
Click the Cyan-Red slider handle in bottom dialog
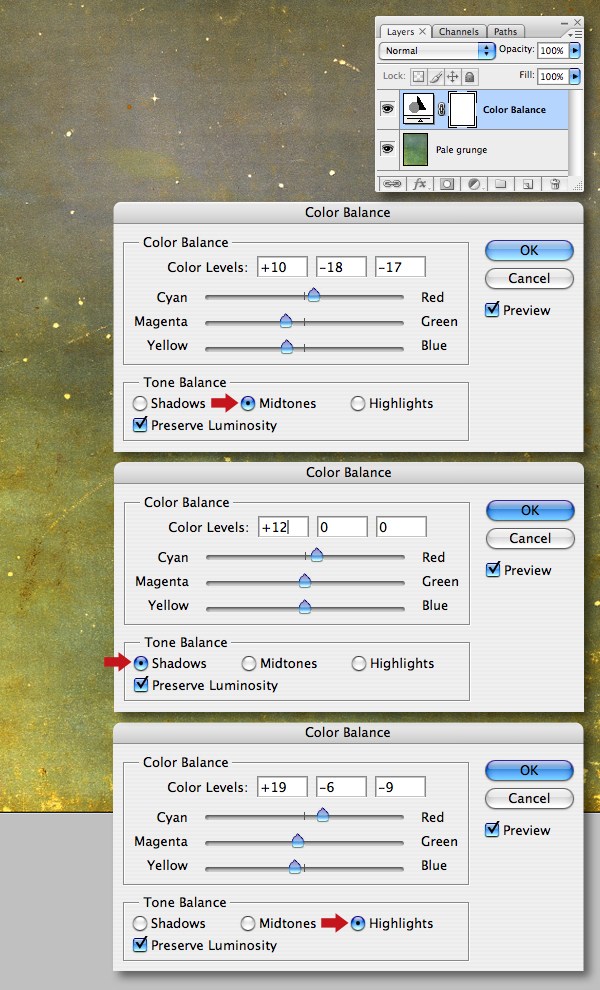(323, 815)
